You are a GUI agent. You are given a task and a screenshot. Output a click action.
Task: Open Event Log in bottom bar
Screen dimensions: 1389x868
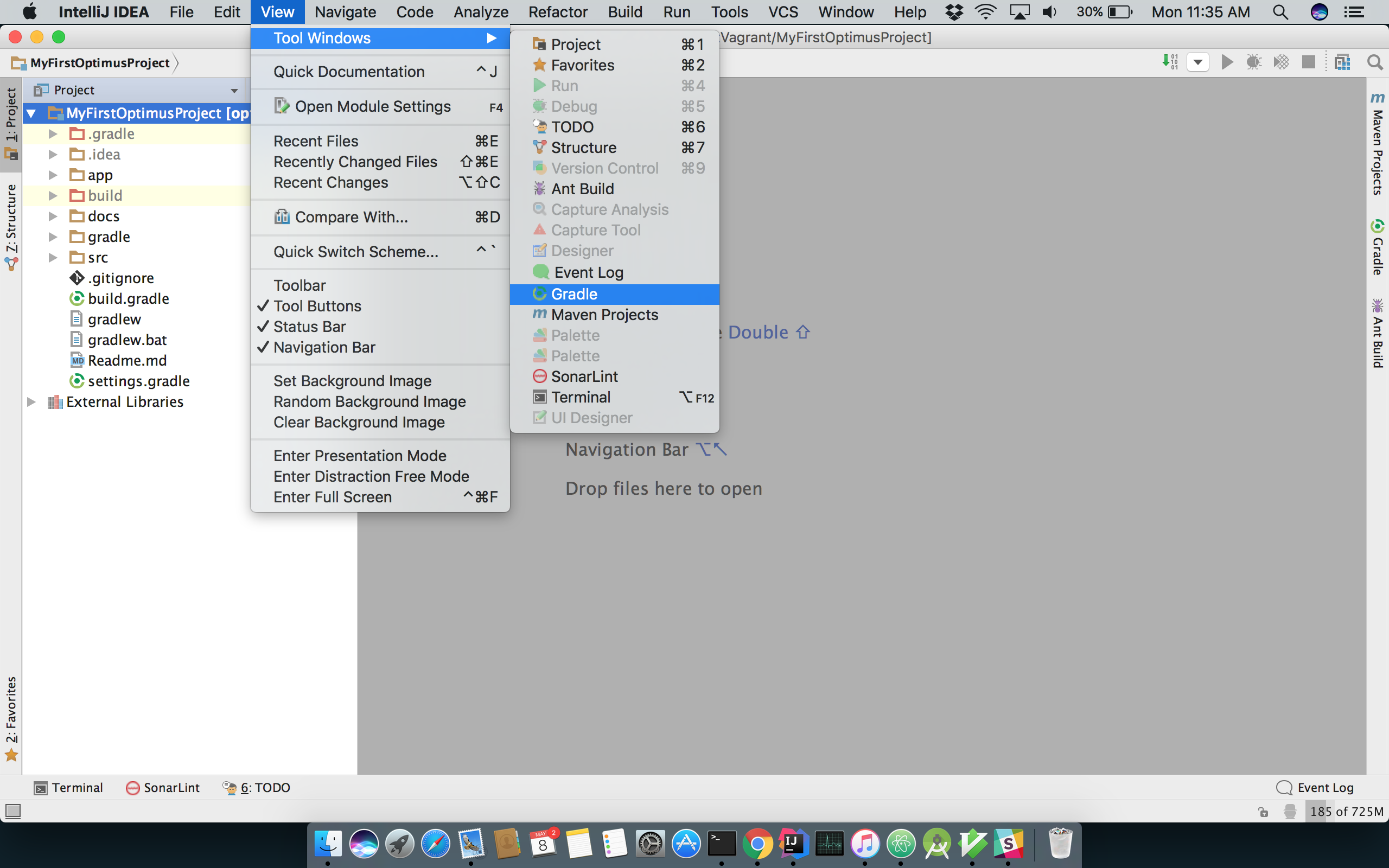click(1315, 788)
